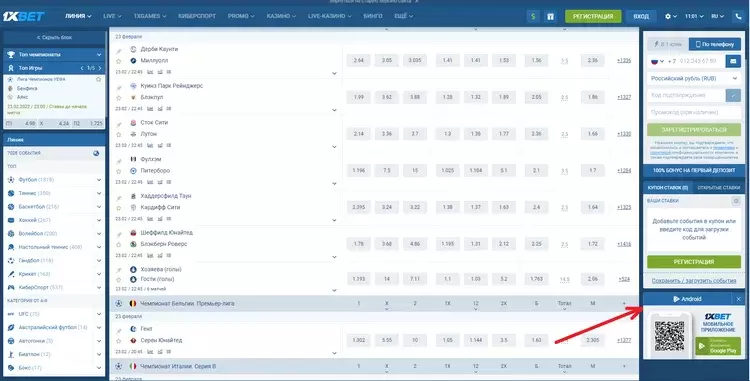Open the КАЗИНО menu
This screenshot has width=750, height=381.
pos(282,16)
